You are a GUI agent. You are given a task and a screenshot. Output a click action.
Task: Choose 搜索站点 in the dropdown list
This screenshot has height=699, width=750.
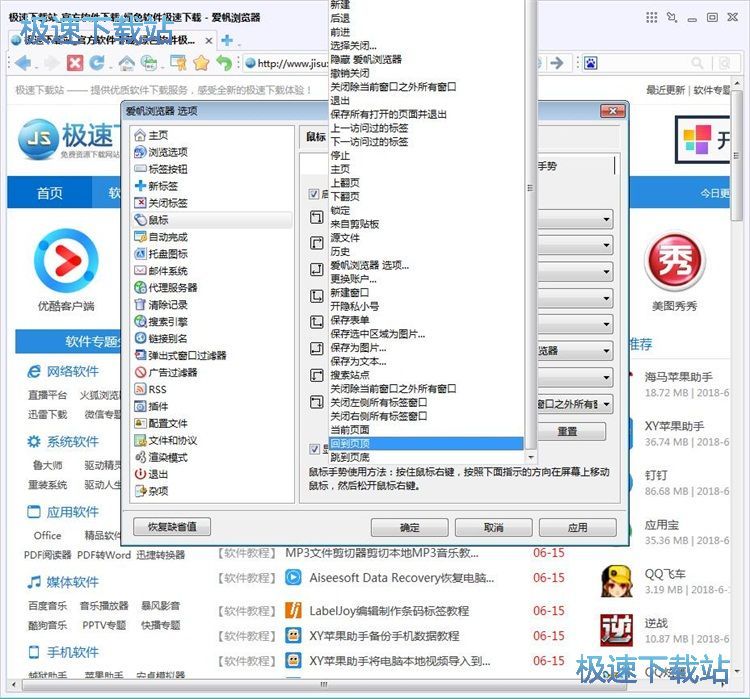pyautogui.click(x=426, y=375)
